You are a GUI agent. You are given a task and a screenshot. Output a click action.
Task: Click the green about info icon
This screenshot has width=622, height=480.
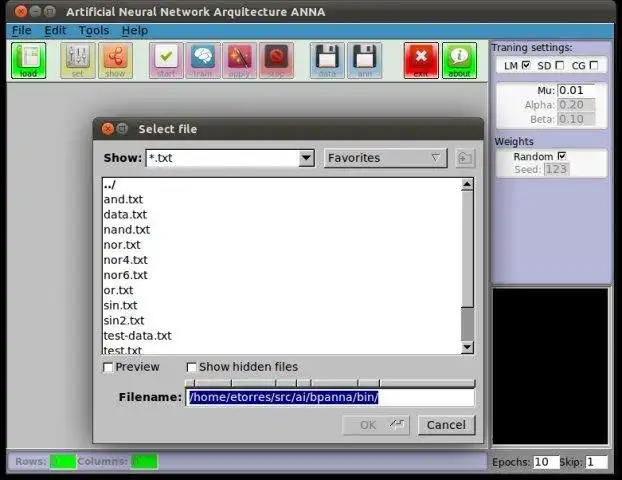coord(459,60)
